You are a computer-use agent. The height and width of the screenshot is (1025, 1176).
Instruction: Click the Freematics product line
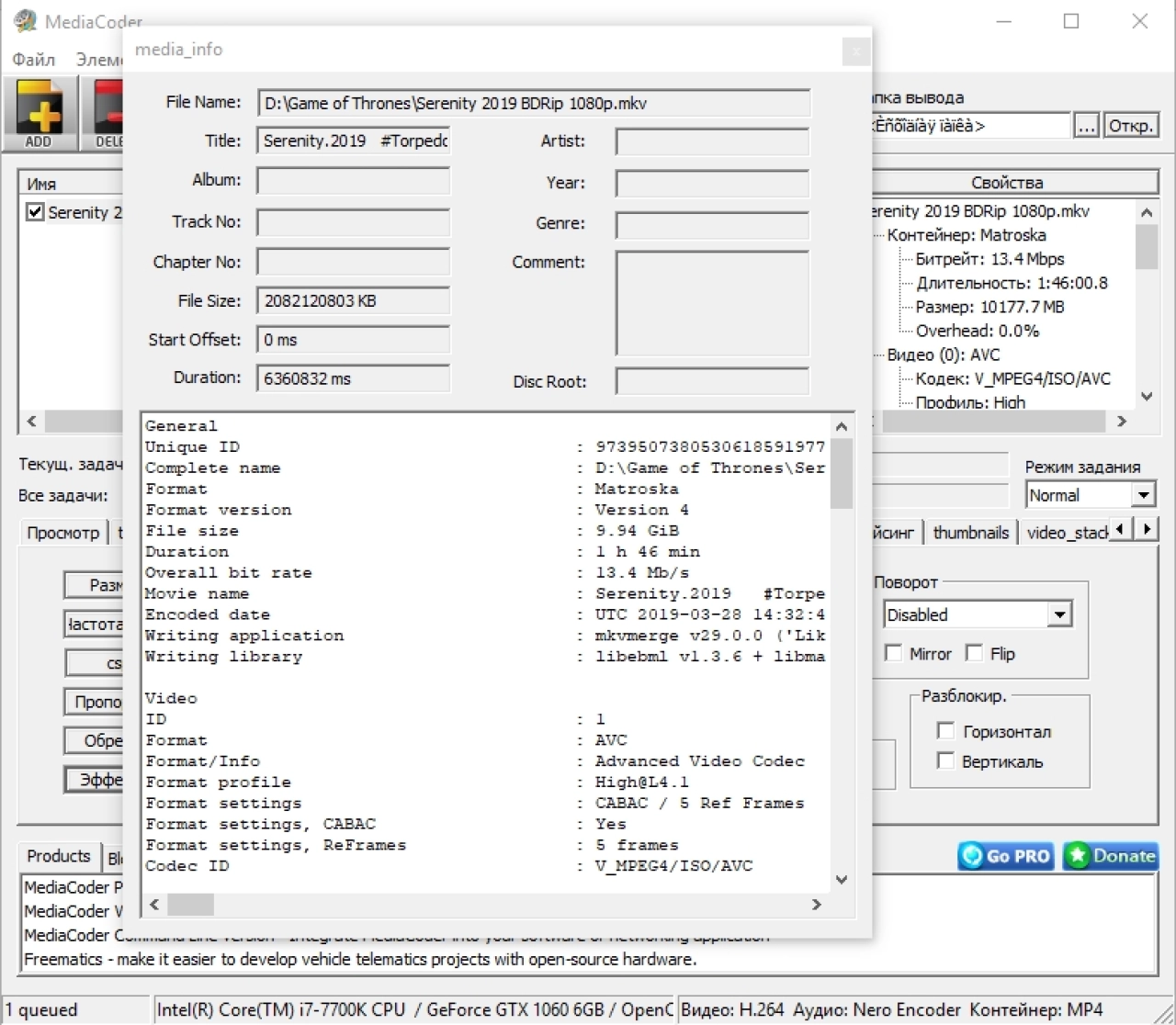[360, 959]
